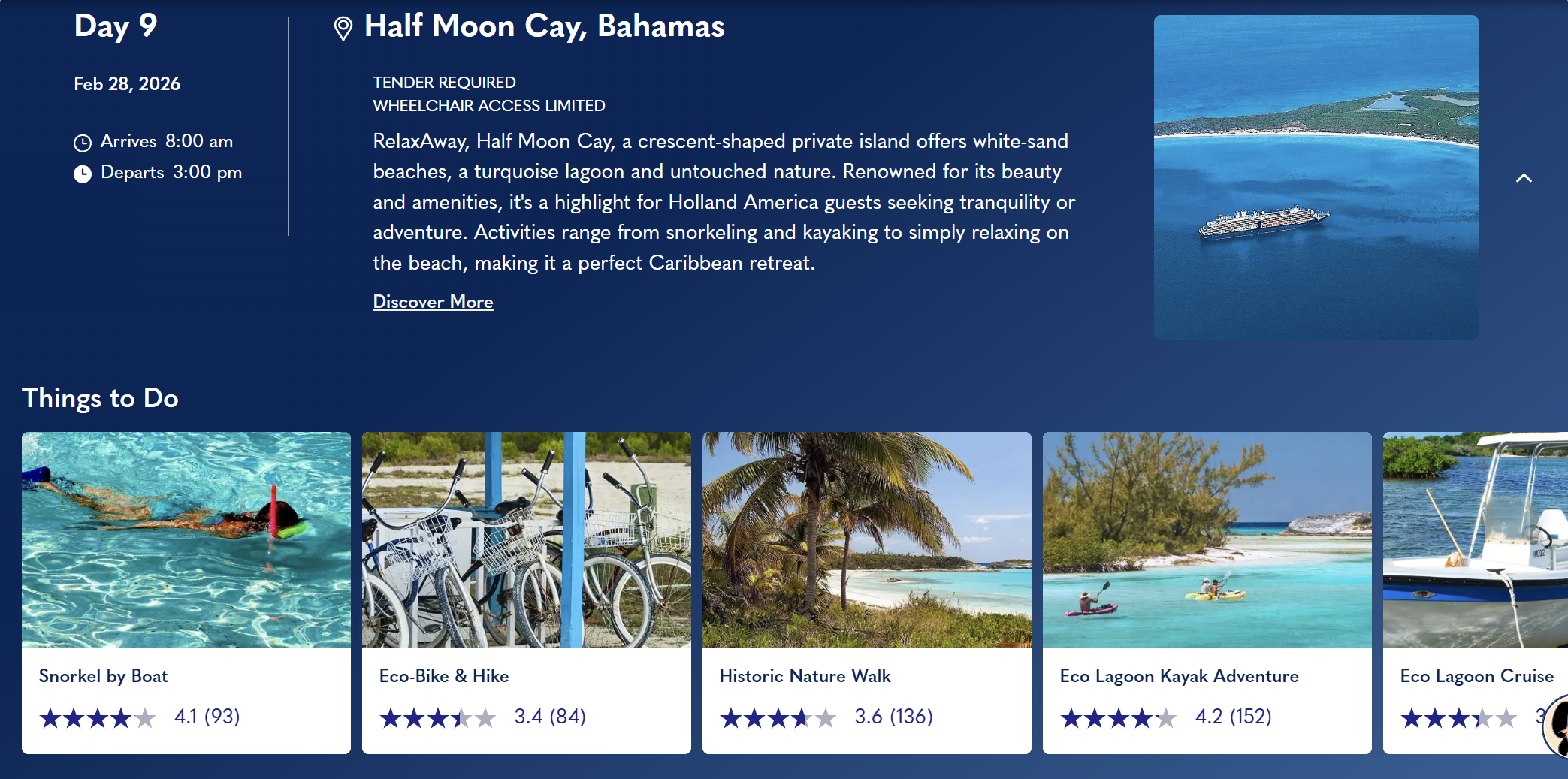
Task: Click the departure clock icon
Action: click(83, 174)
